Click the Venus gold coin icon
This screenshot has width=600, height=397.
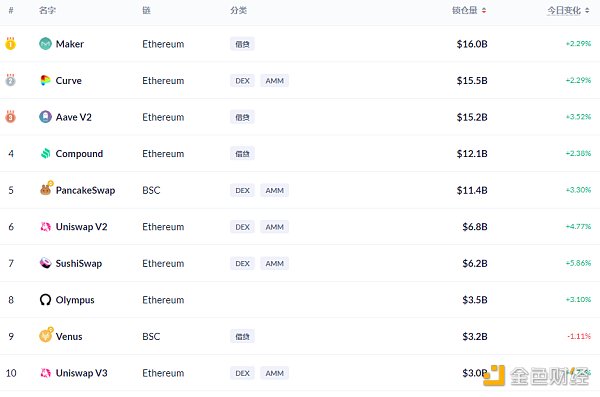pyautogui.click(x=46, y=335)
